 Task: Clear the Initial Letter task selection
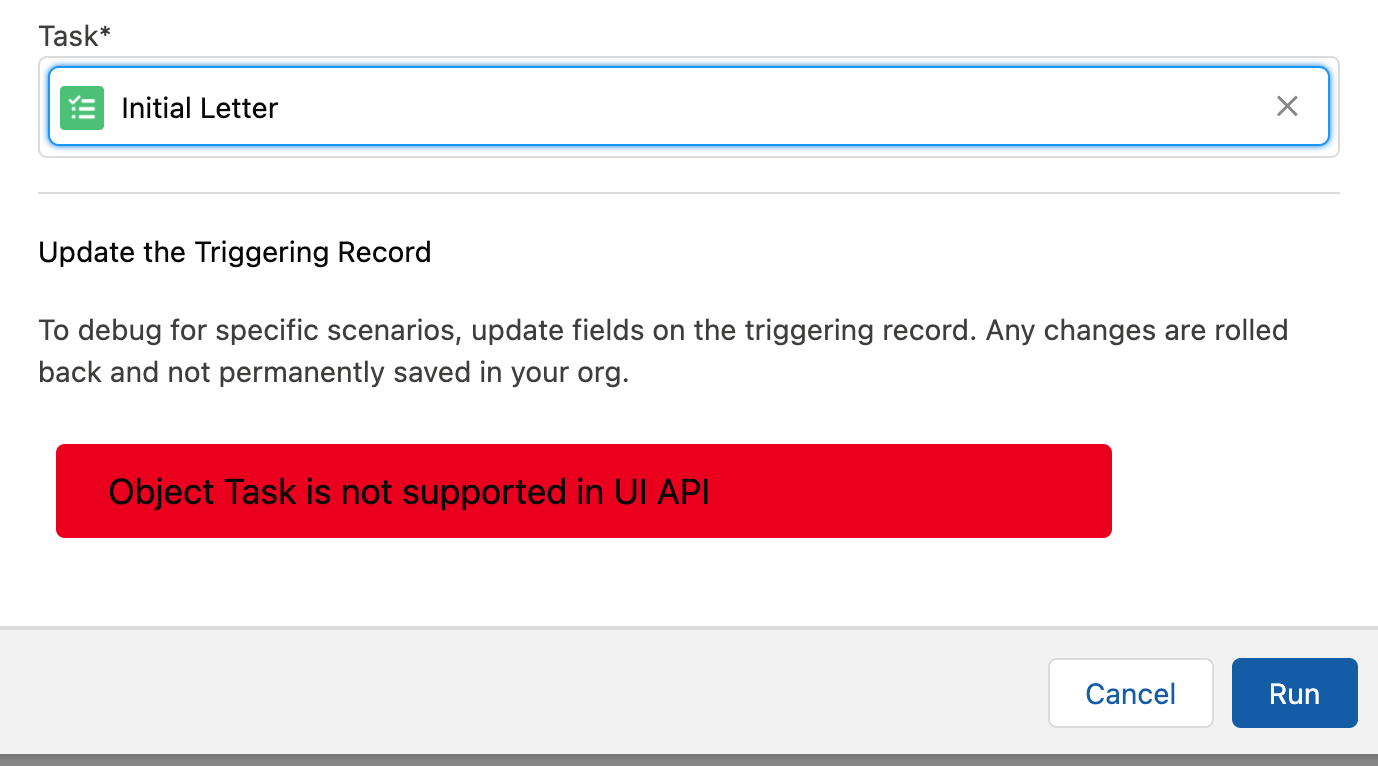[x=1287, y=106]
